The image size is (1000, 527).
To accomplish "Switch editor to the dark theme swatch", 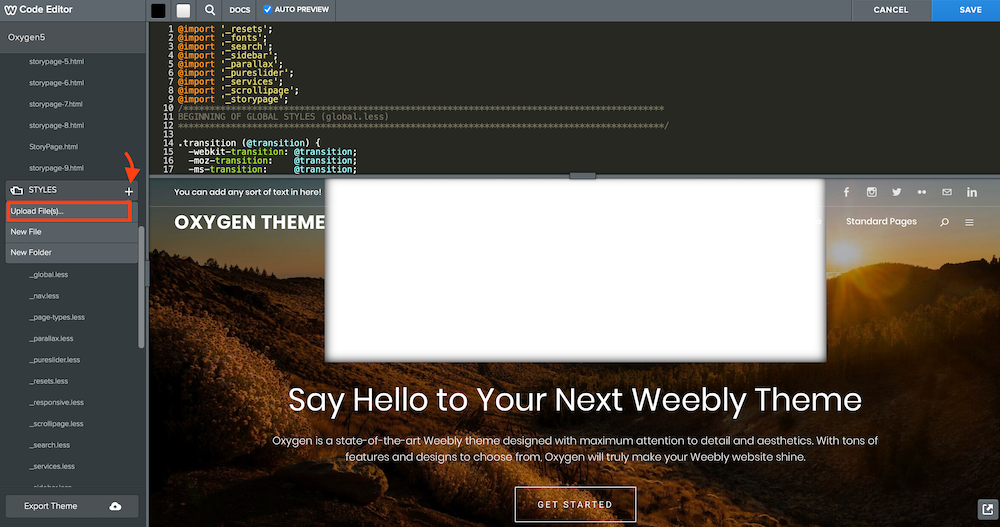I will coord(158,10).
